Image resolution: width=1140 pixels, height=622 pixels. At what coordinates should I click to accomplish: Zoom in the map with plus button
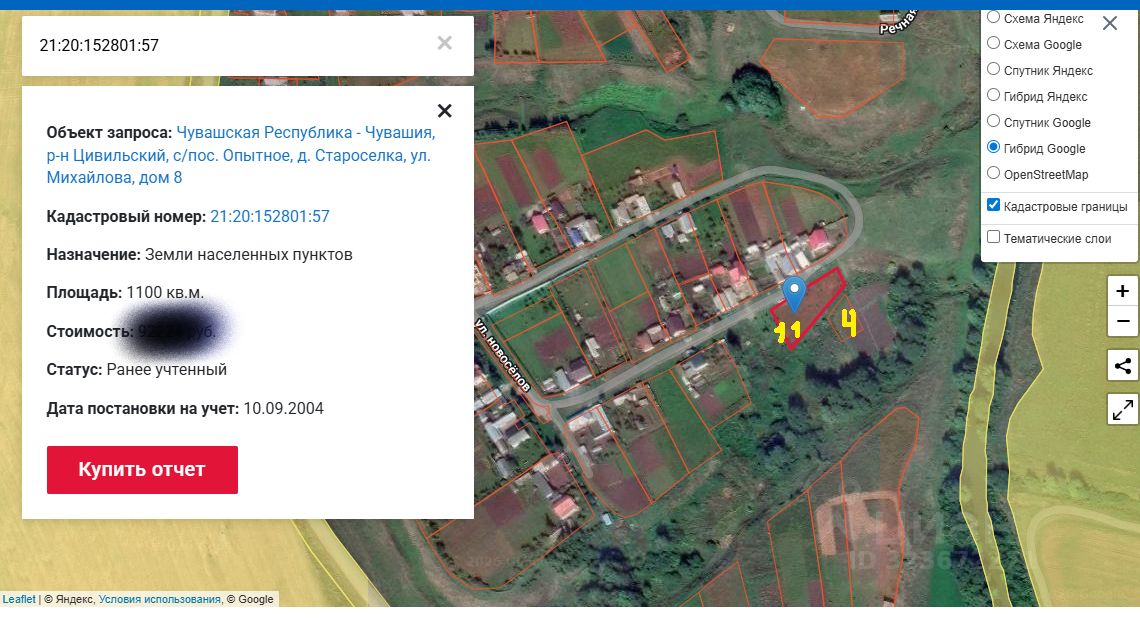click(1123, 291)
